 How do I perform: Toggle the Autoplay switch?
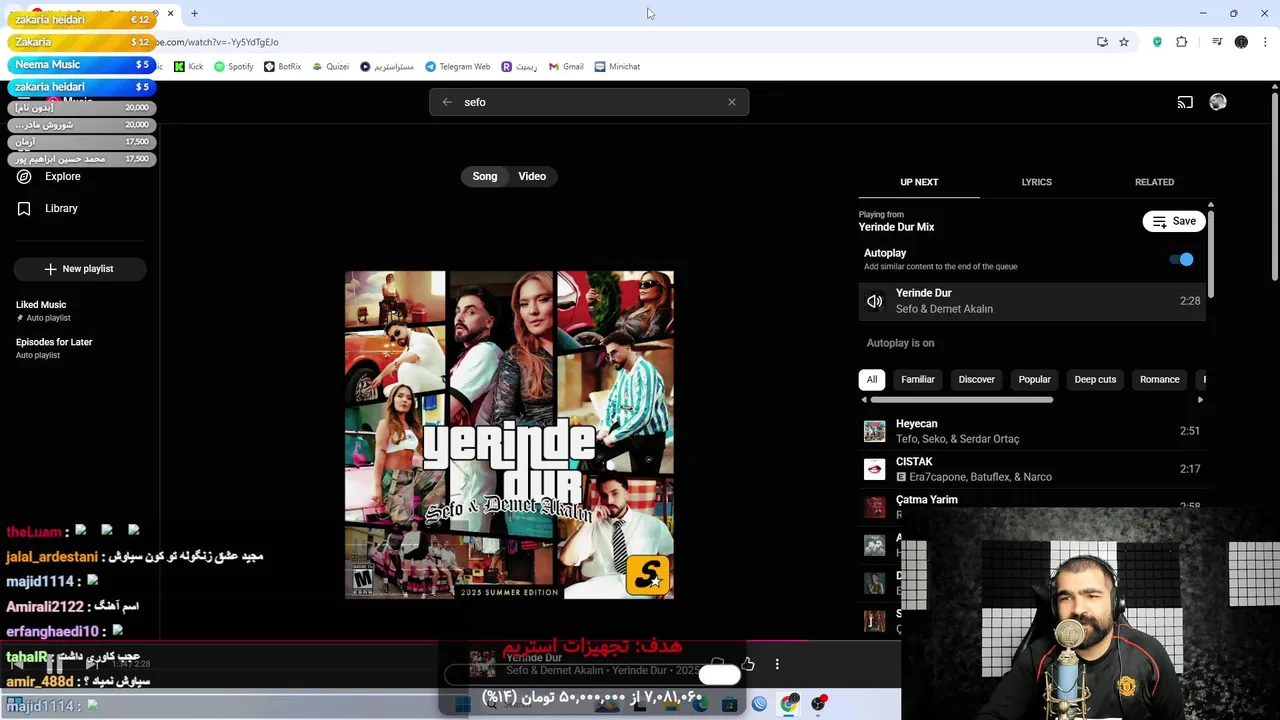1182,259
